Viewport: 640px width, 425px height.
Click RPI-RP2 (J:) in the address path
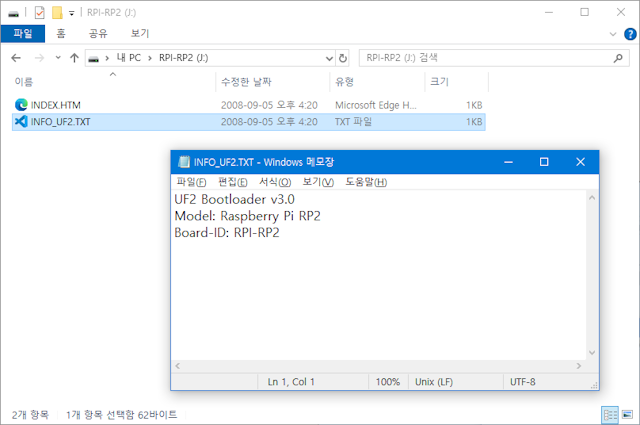(x=183, y=58)
